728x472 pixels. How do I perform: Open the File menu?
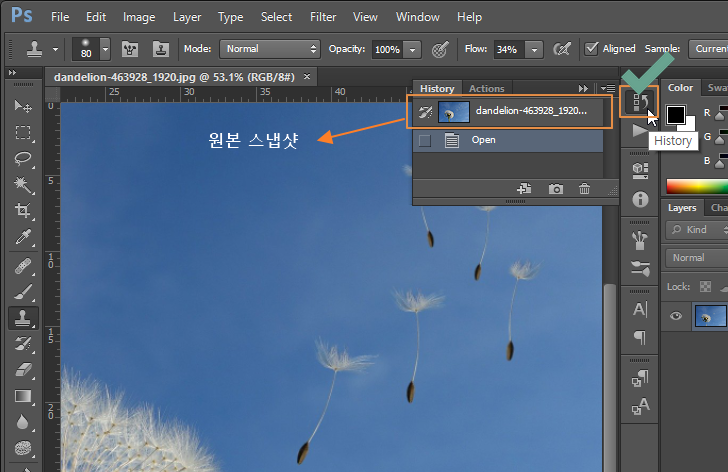click(60, 17)
